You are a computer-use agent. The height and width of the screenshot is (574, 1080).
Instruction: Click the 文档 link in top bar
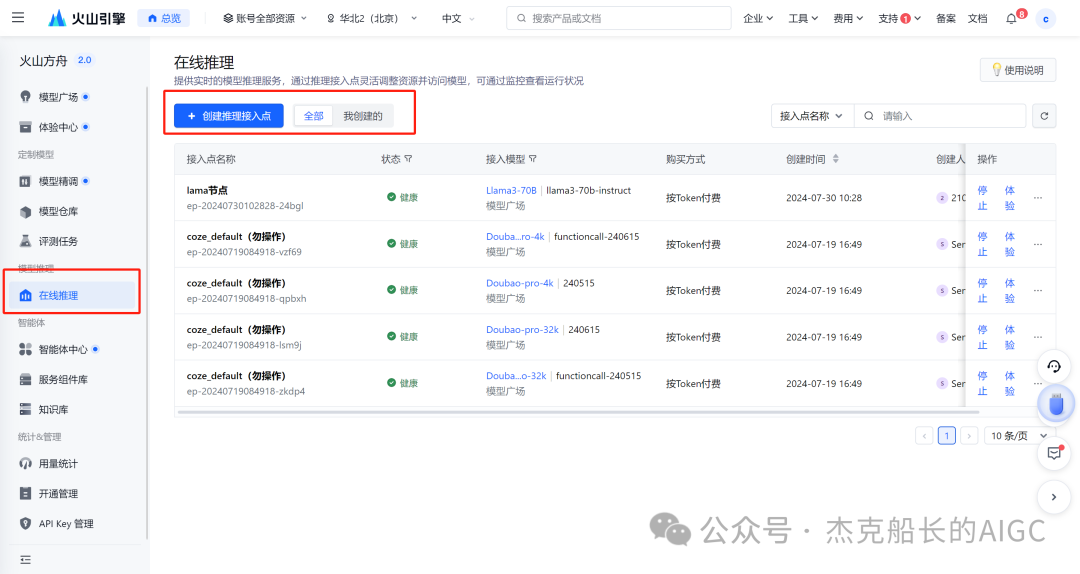click(x=977, y=19)
